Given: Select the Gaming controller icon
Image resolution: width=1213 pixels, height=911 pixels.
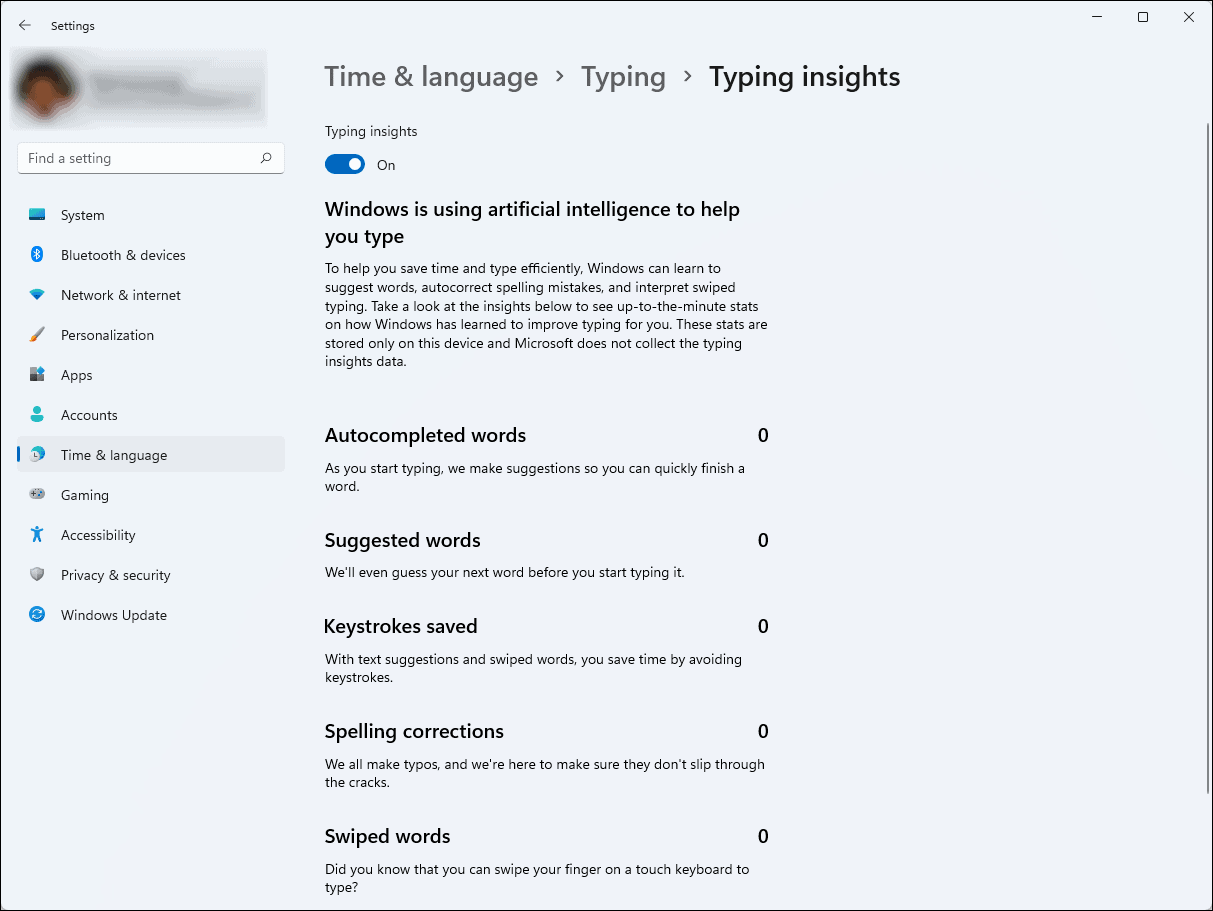Looking at the screenshot, I should coord(36,494).
